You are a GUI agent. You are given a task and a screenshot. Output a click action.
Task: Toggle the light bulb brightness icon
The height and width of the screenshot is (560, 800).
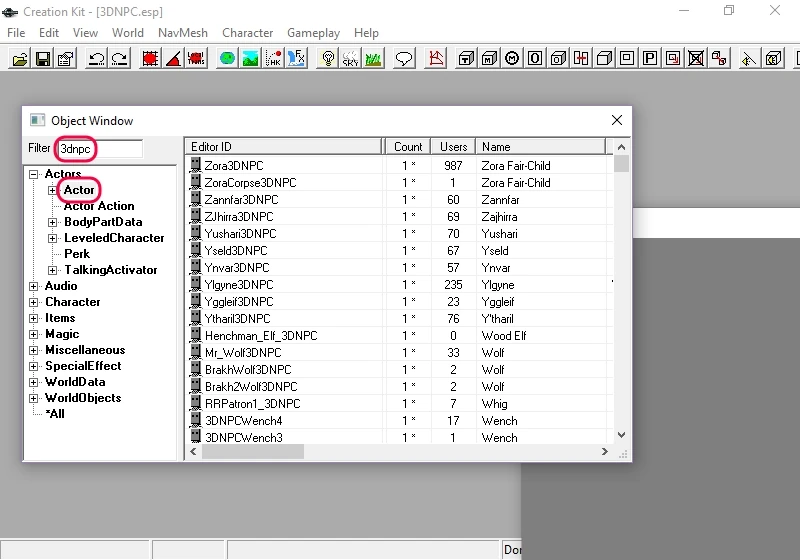[328, 59]
